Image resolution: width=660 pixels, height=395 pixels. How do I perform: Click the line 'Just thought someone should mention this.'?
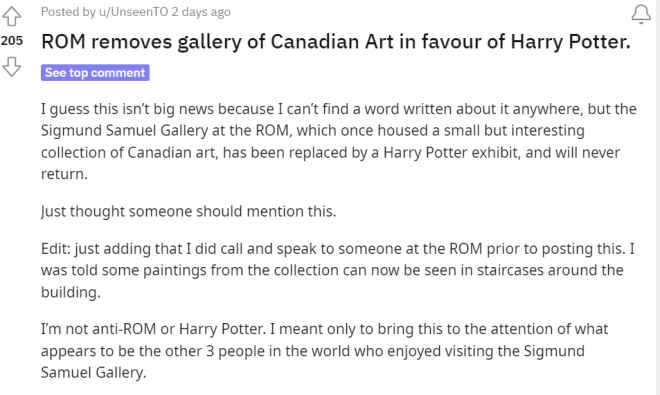pyautogui.click(x=189, y=211)
